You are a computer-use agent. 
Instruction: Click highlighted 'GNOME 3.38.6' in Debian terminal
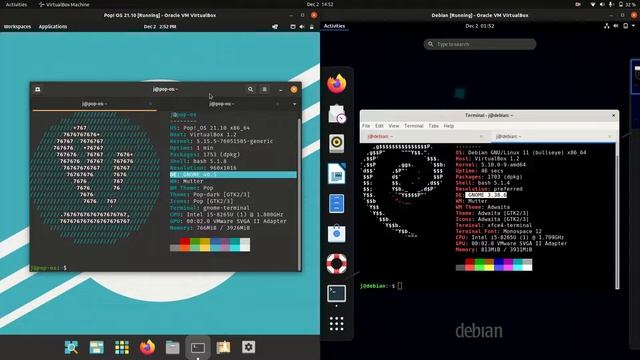[x=486, y=195]
